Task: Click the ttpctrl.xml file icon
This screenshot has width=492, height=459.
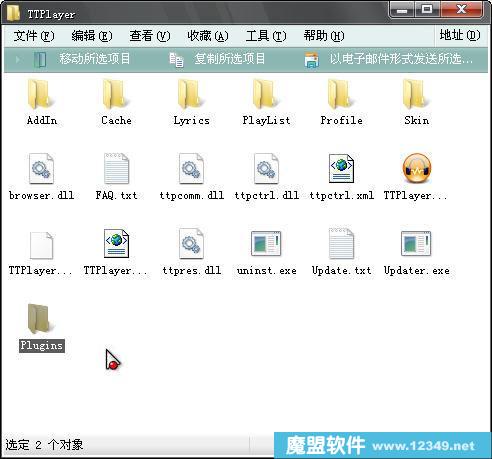Action: coord(341,169)
